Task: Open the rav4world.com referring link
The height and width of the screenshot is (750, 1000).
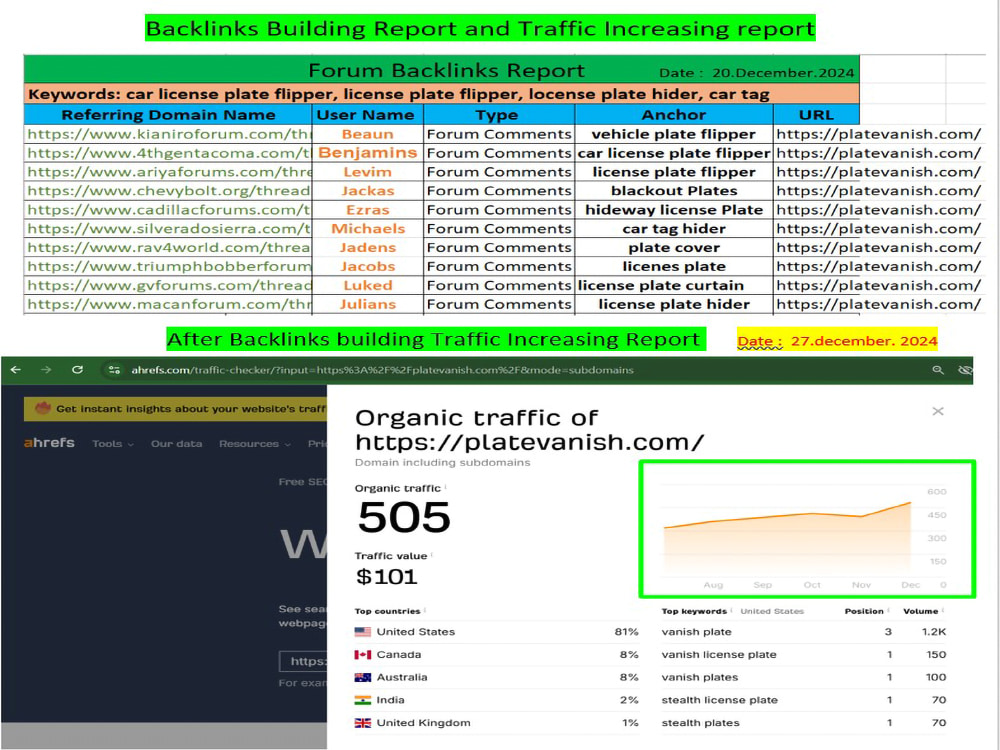Action: (169, 247)
